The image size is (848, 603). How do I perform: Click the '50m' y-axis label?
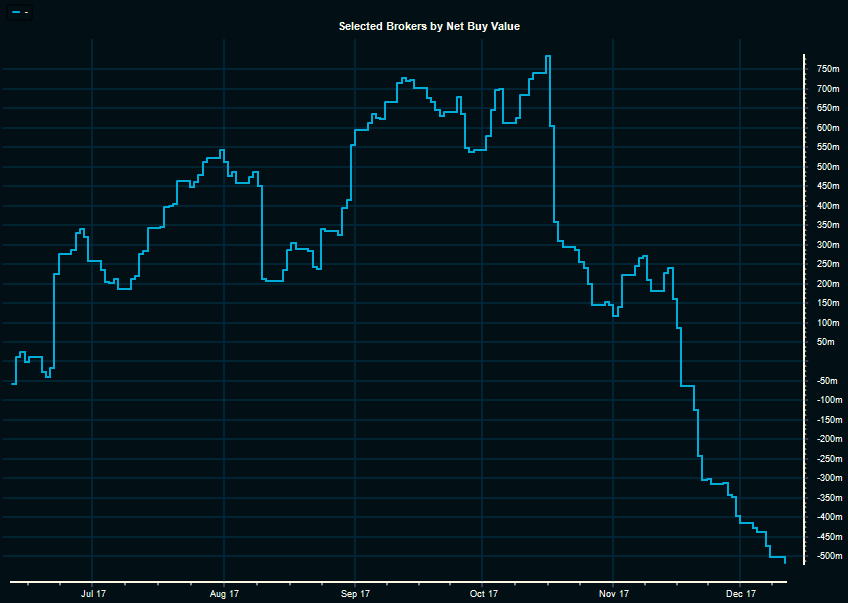825,342
